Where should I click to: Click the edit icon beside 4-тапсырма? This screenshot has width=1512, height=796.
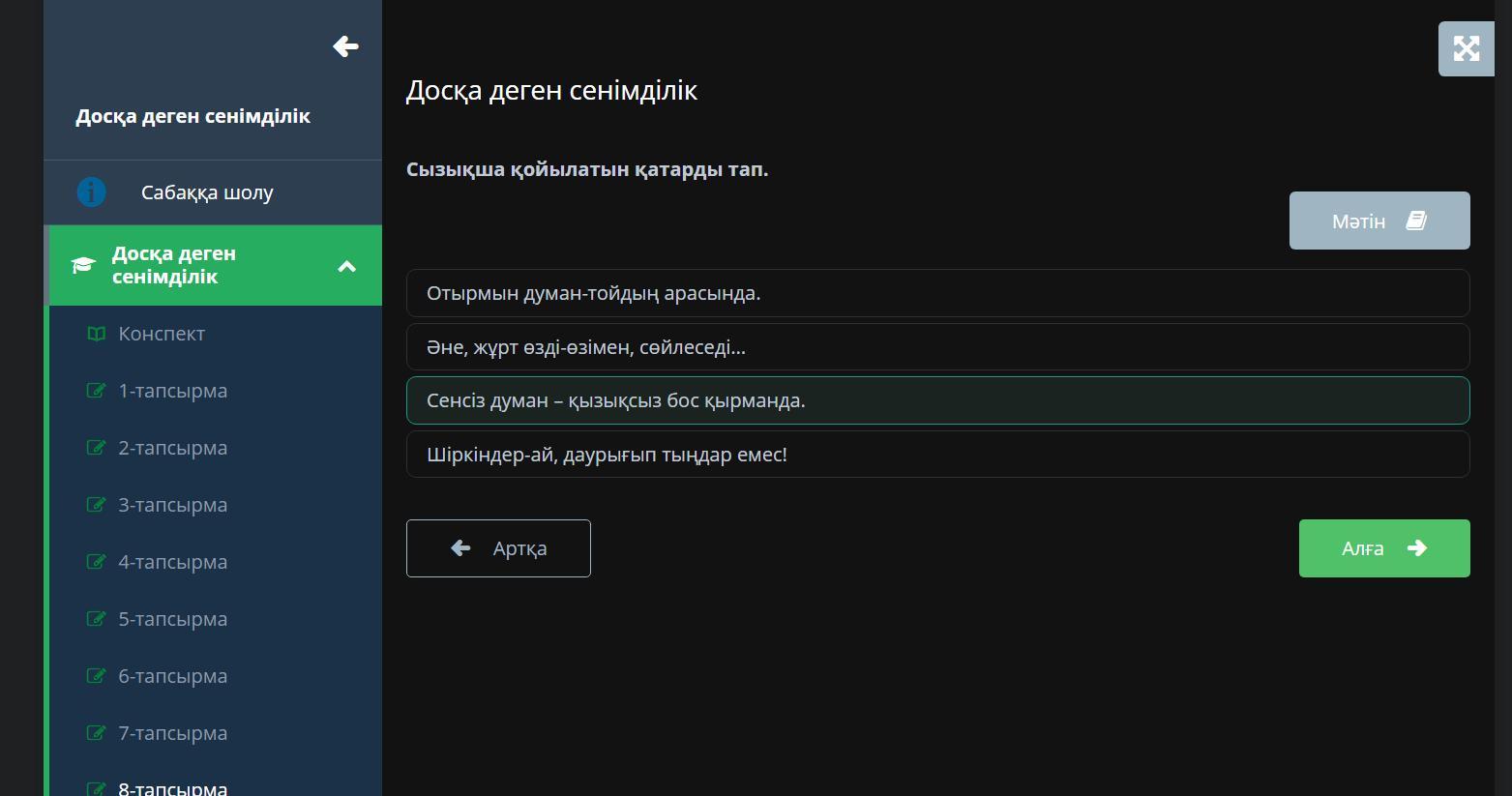[x=97, y=562]
